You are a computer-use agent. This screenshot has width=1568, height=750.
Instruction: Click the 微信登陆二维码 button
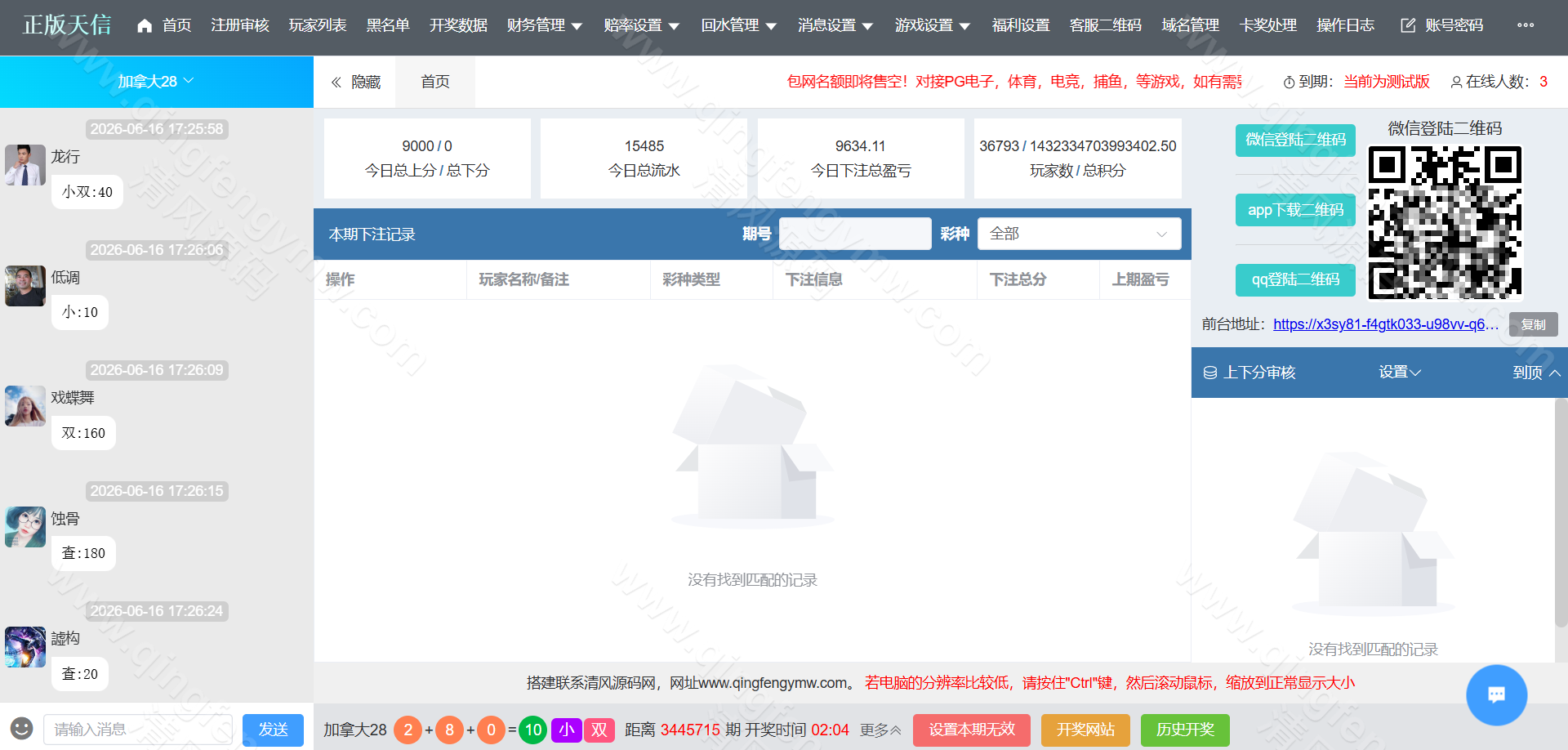tap(1295, 140)
